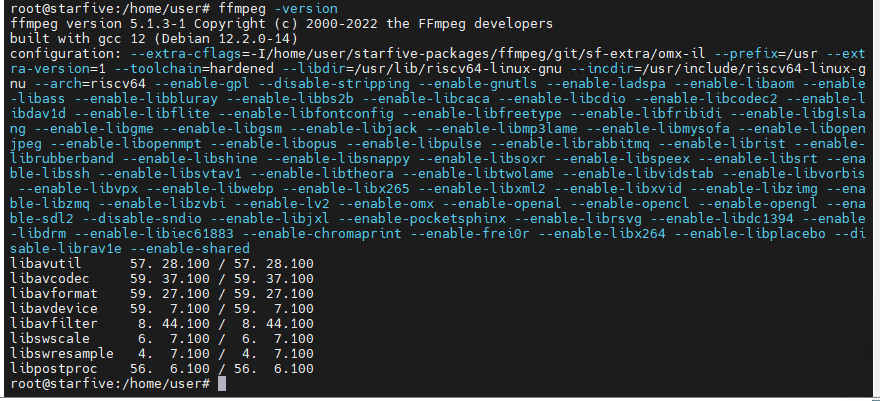This screenshot has width=880, height=401.
Task: Click the libpostproc library name
Action: point(53,368)
